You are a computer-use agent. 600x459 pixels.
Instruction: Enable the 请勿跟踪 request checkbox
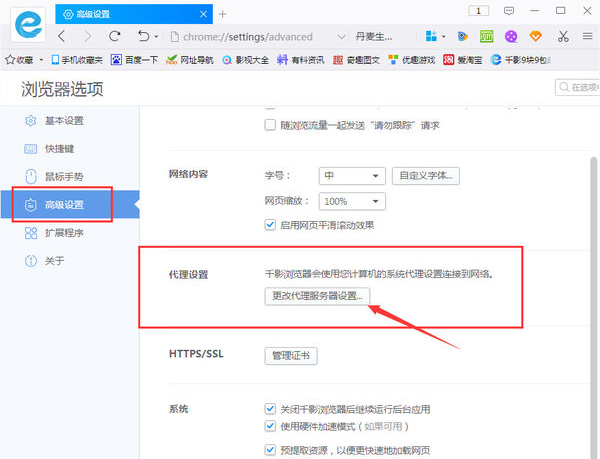click(x=270, y=125)
